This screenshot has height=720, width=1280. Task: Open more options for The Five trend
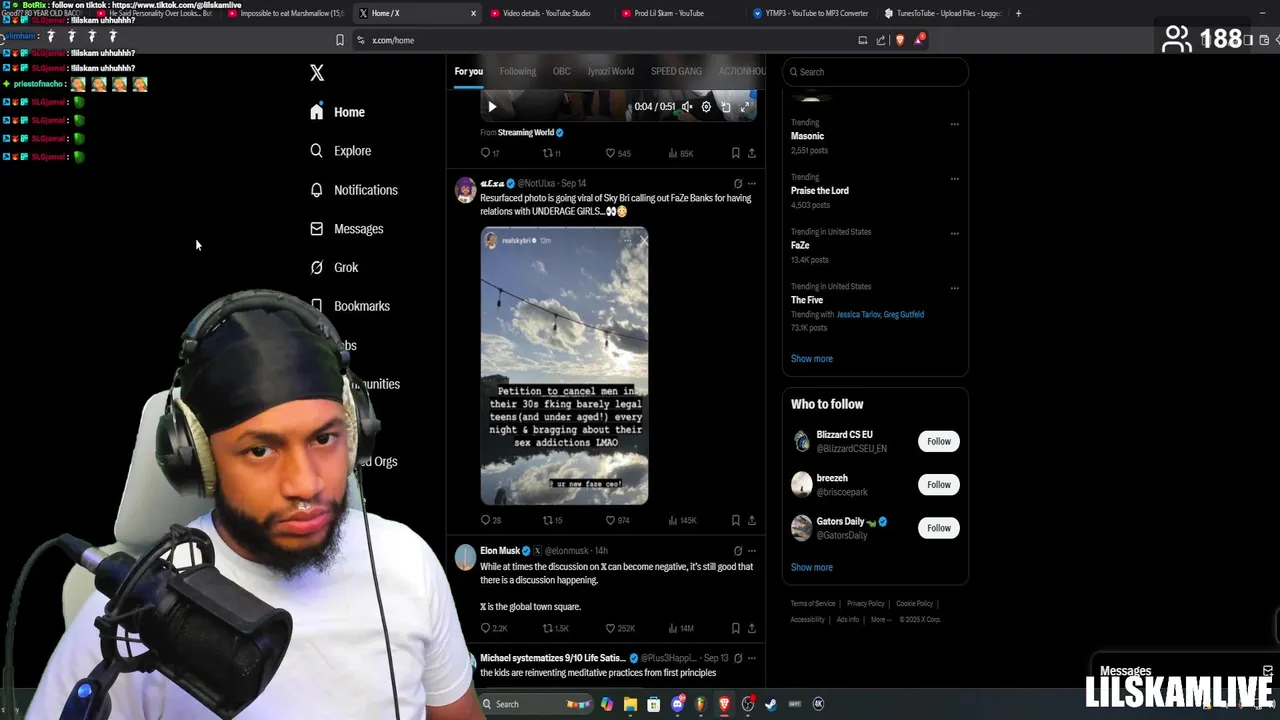[955, 288]
